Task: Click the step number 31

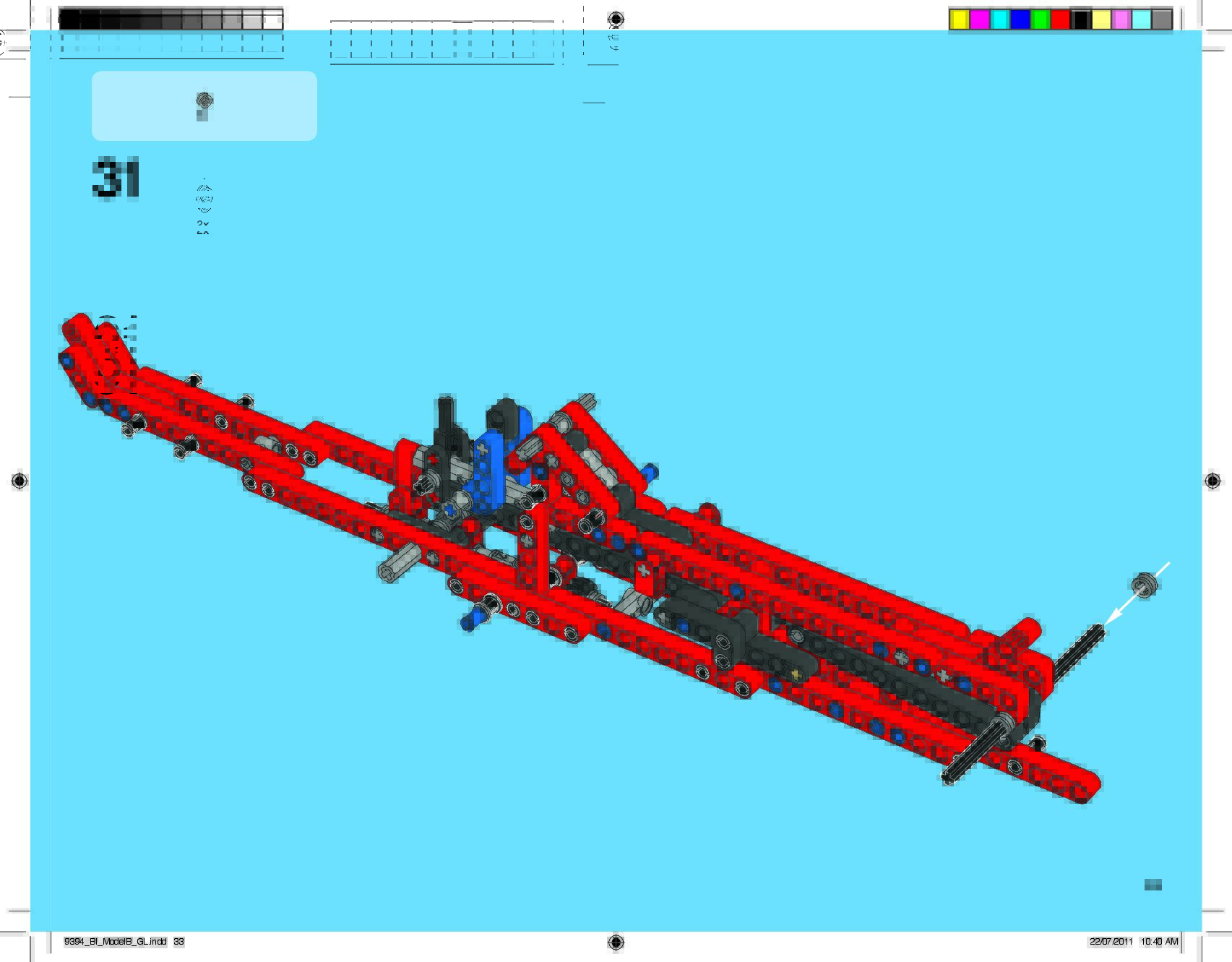Action: pyautogui.click(x=116, y=179)
